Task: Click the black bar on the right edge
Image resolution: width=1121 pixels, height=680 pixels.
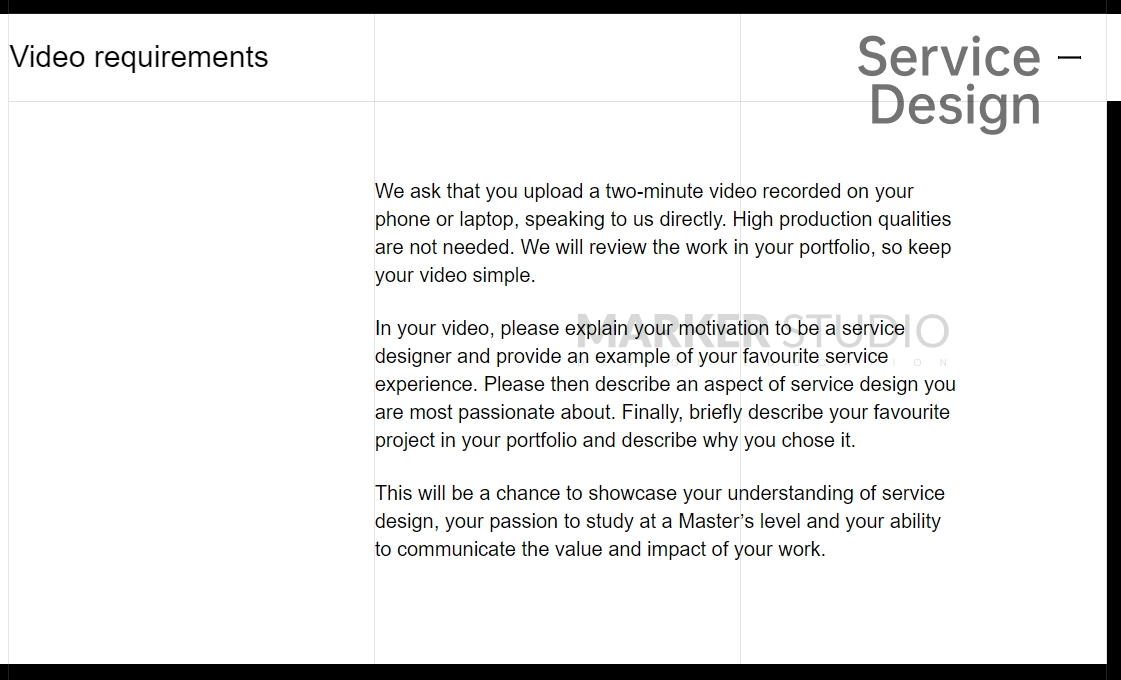Action: [1114, 380]
